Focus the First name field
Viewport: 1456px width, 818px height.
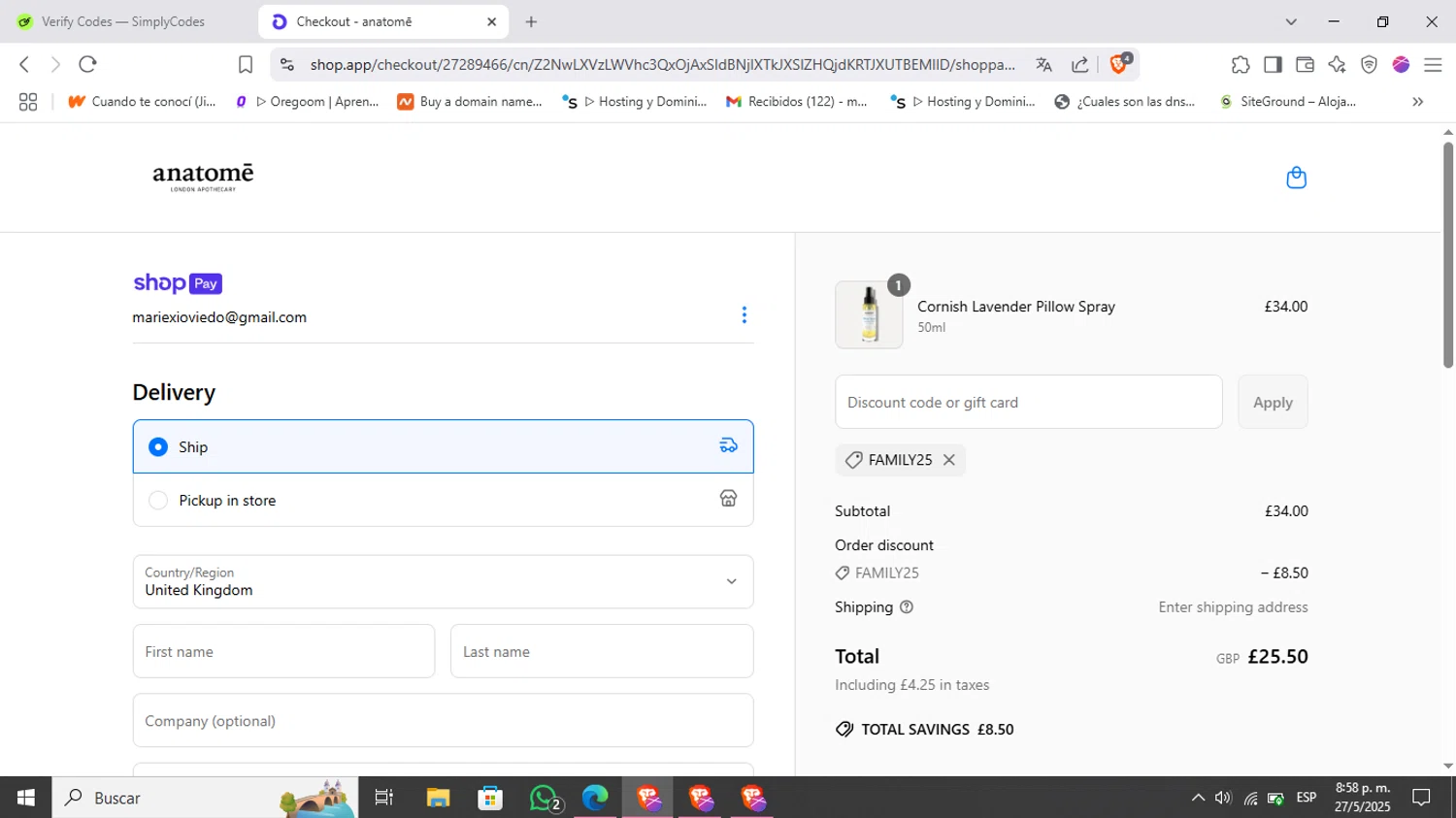[x=283, y=651]
